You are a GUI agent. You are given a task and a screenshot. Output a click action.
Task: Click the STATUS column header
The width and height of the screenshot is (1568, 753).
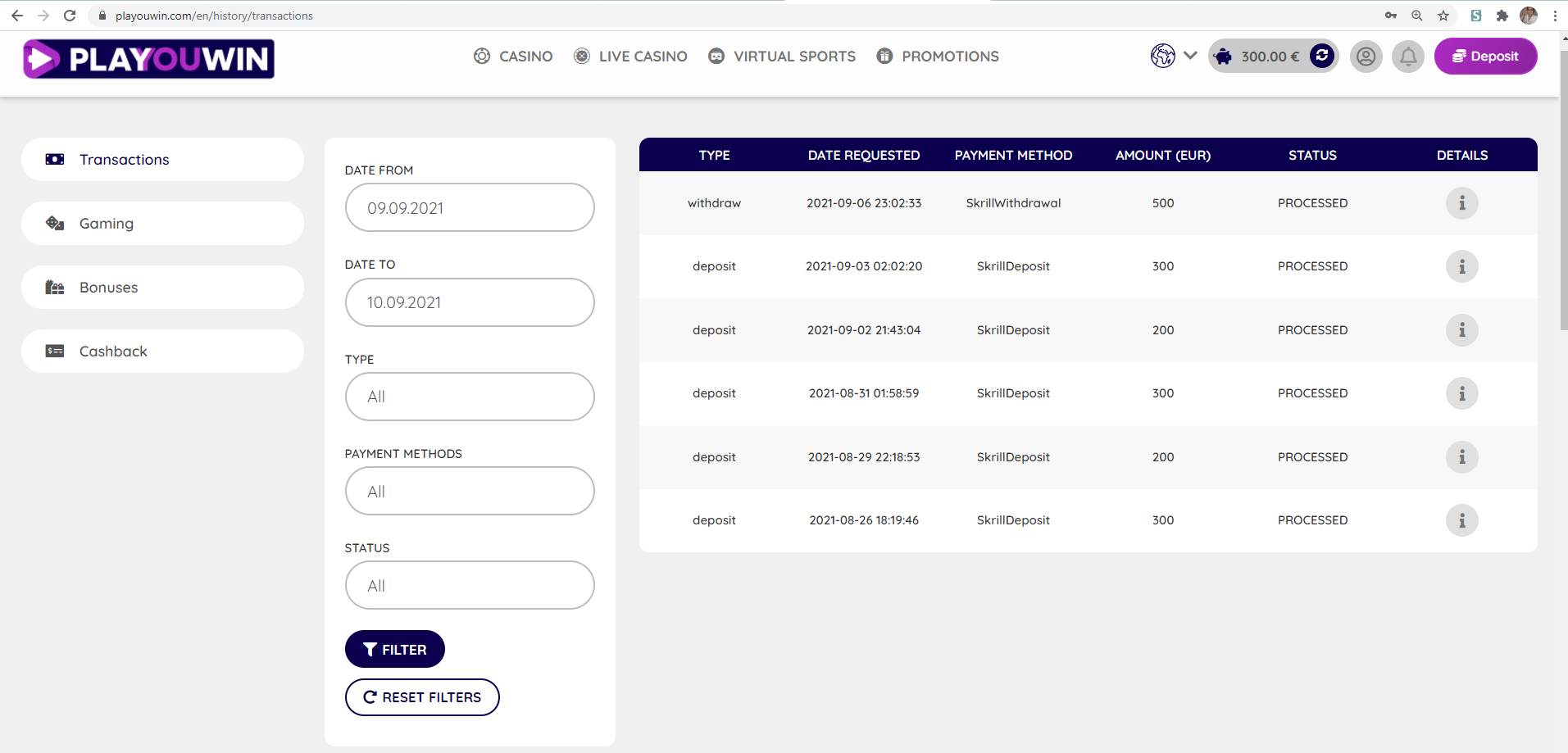pyautogui.click(x=1312, y=155)
